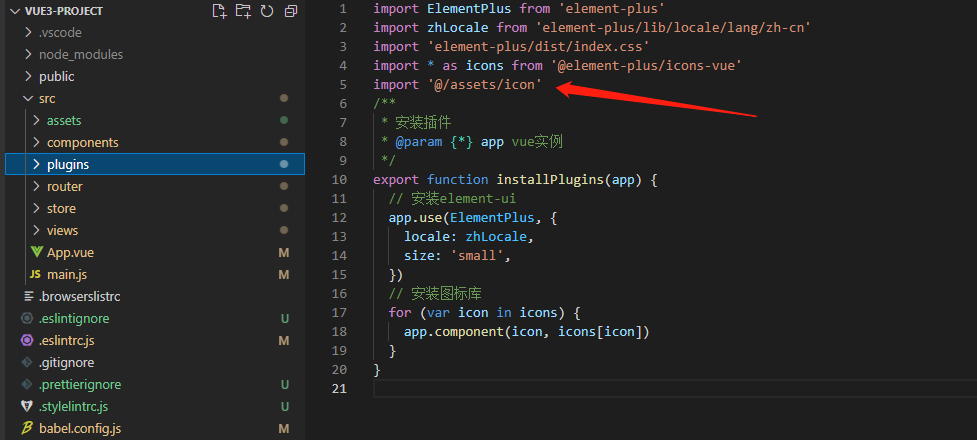The height and width of the screenshot is (440, 977).
Task: Collapse the src folder chevron
Action: 28,98
